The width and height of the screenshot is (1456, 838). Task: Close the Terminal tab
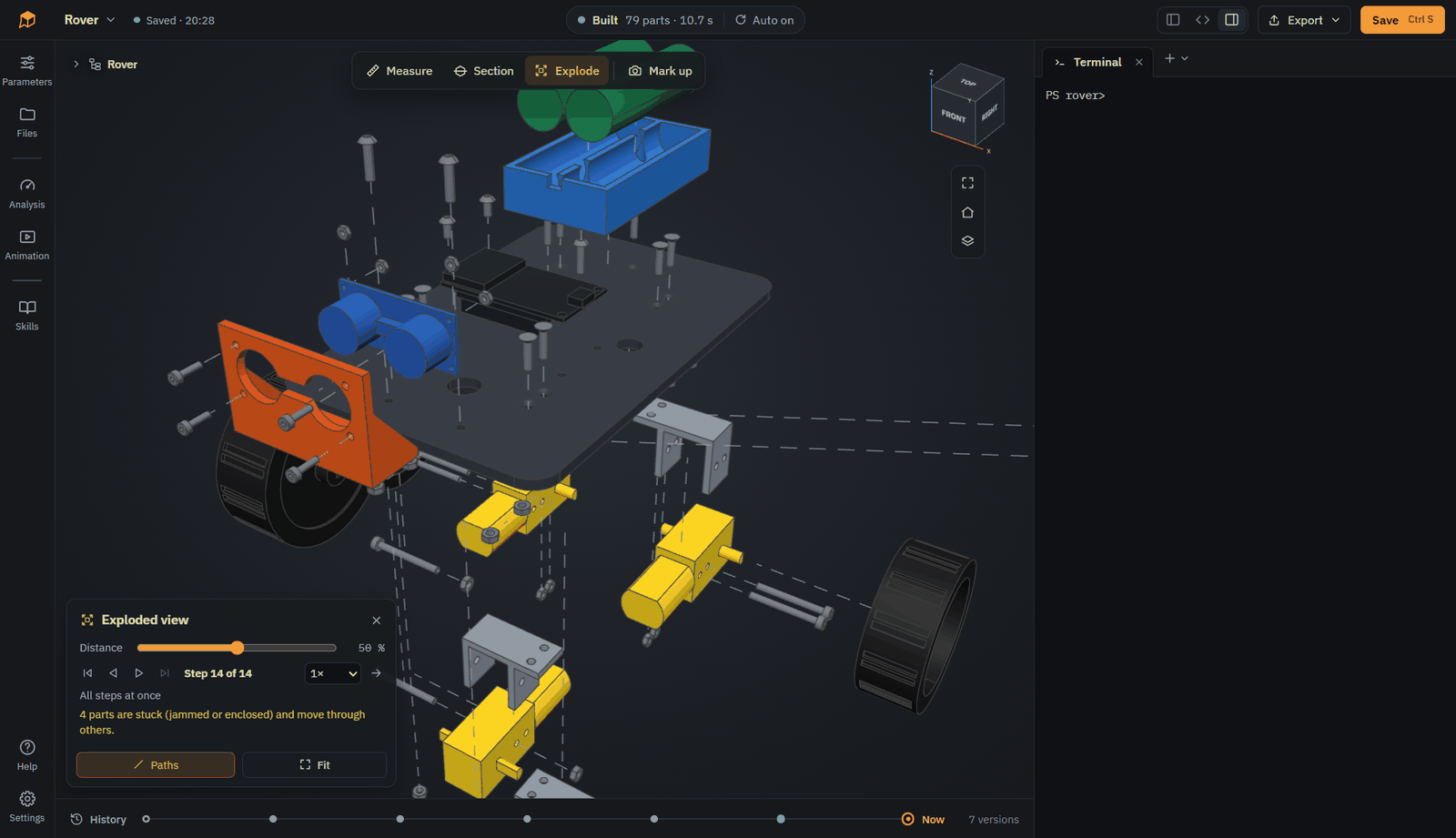pyautogui.click(x=1138, y=62)
